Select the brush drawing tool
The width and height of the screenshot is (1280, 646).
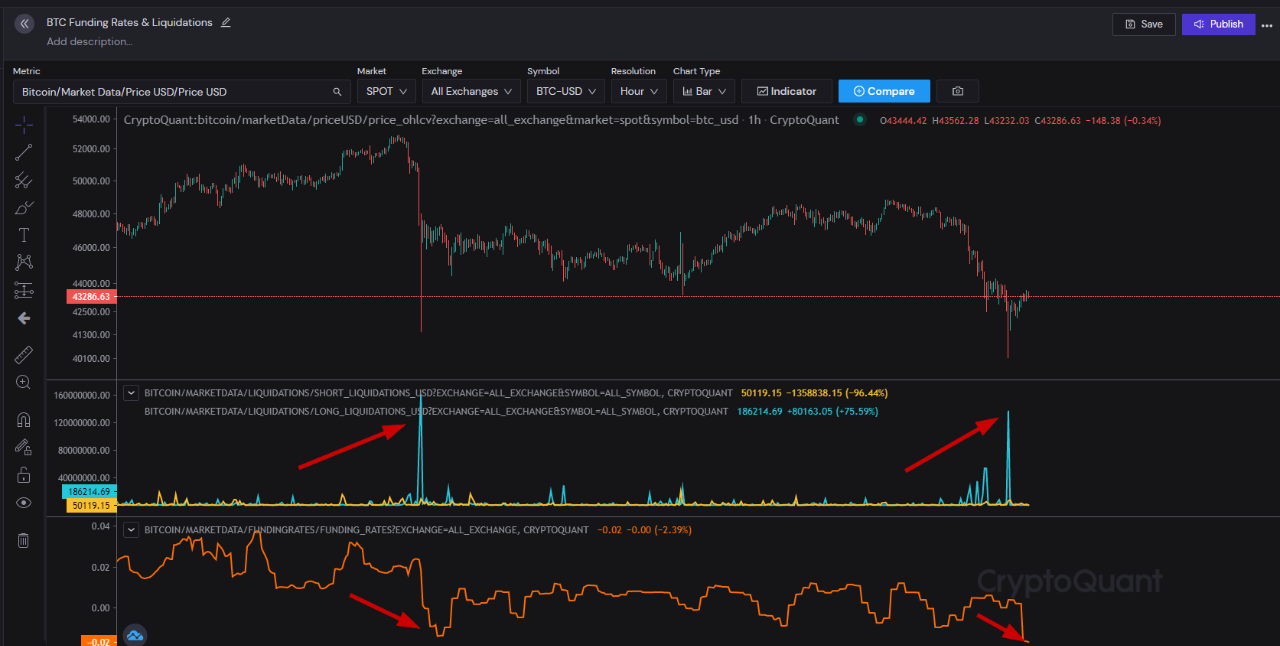click(24, 208)
